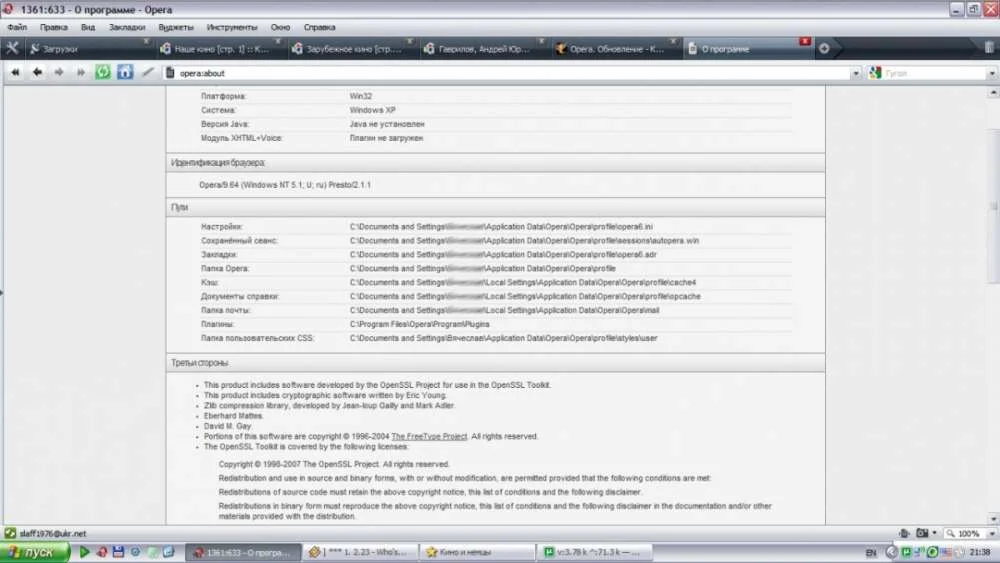1000x563 pixels.
Task: Switch to '1. 2.23 - Who's...' taskbar window
Action: click(x=360, y=552)
